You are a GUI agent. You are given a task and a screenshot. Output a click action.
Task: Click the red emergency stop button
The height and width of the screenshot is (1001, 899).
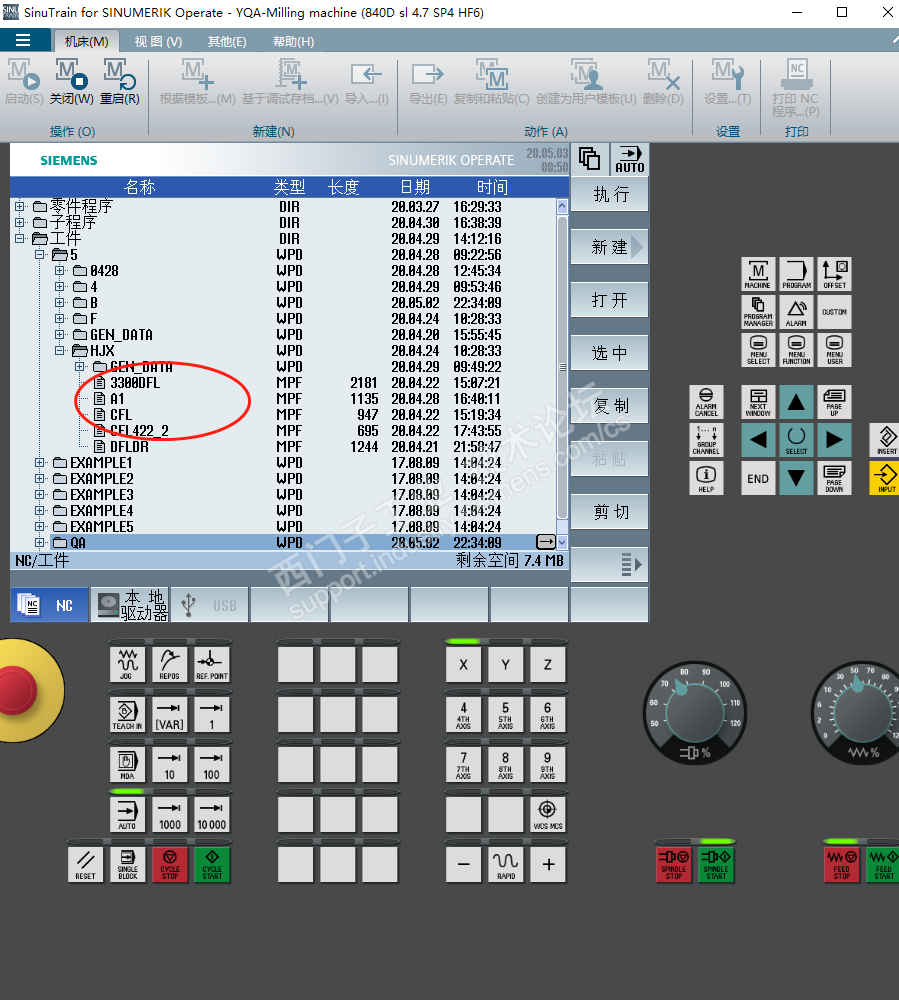point(16,690)
